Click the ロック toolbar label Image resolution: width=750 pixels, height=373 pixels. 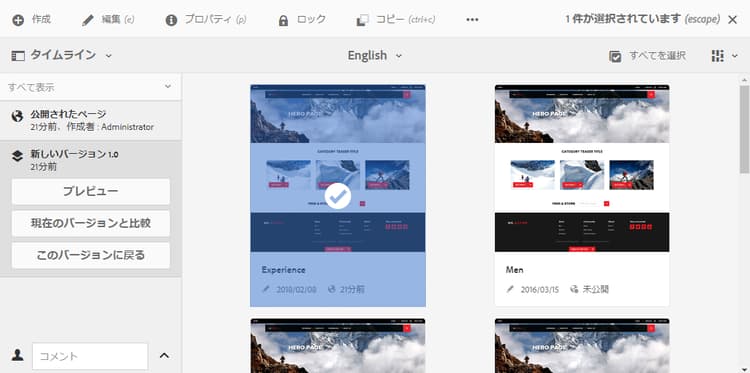pos(311,20)
